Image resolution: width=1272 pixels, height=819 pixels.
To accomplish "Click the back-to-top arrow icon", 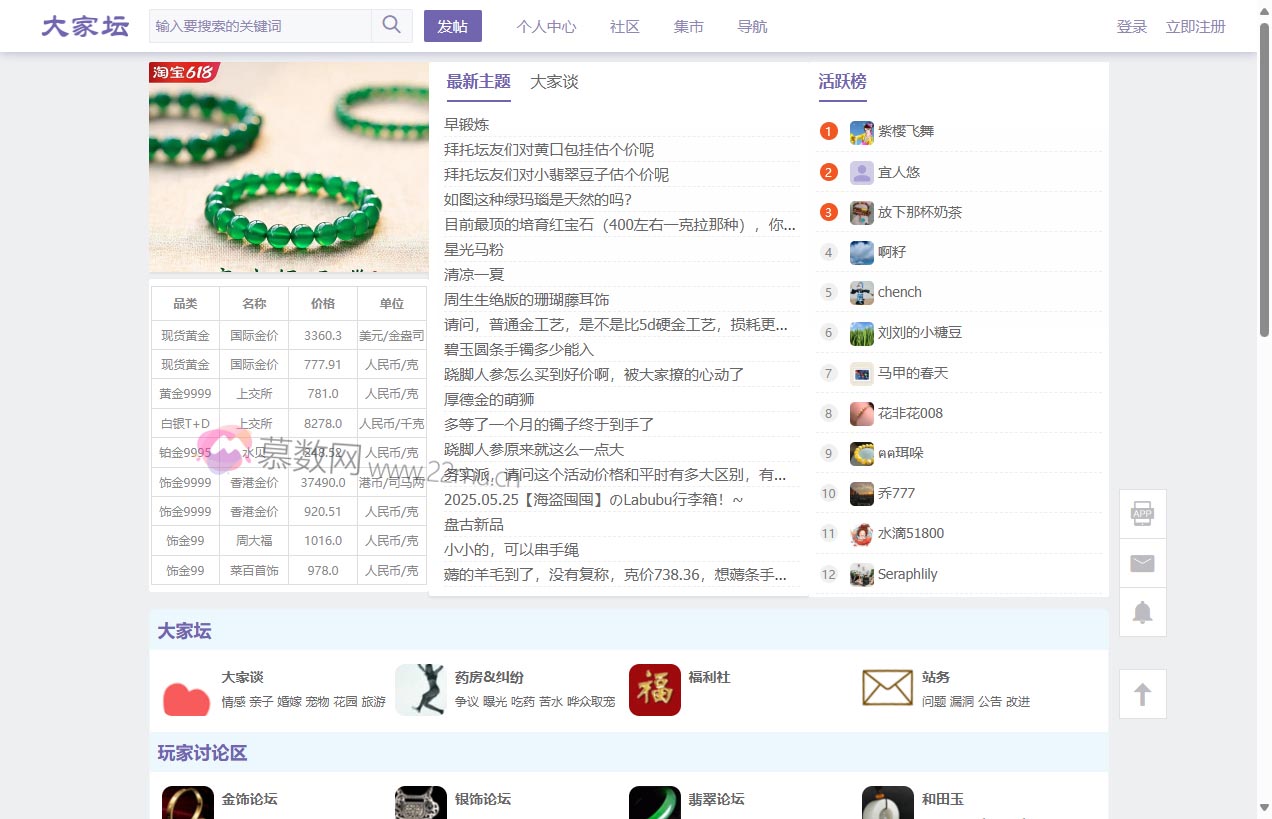I will (1142, 694).
